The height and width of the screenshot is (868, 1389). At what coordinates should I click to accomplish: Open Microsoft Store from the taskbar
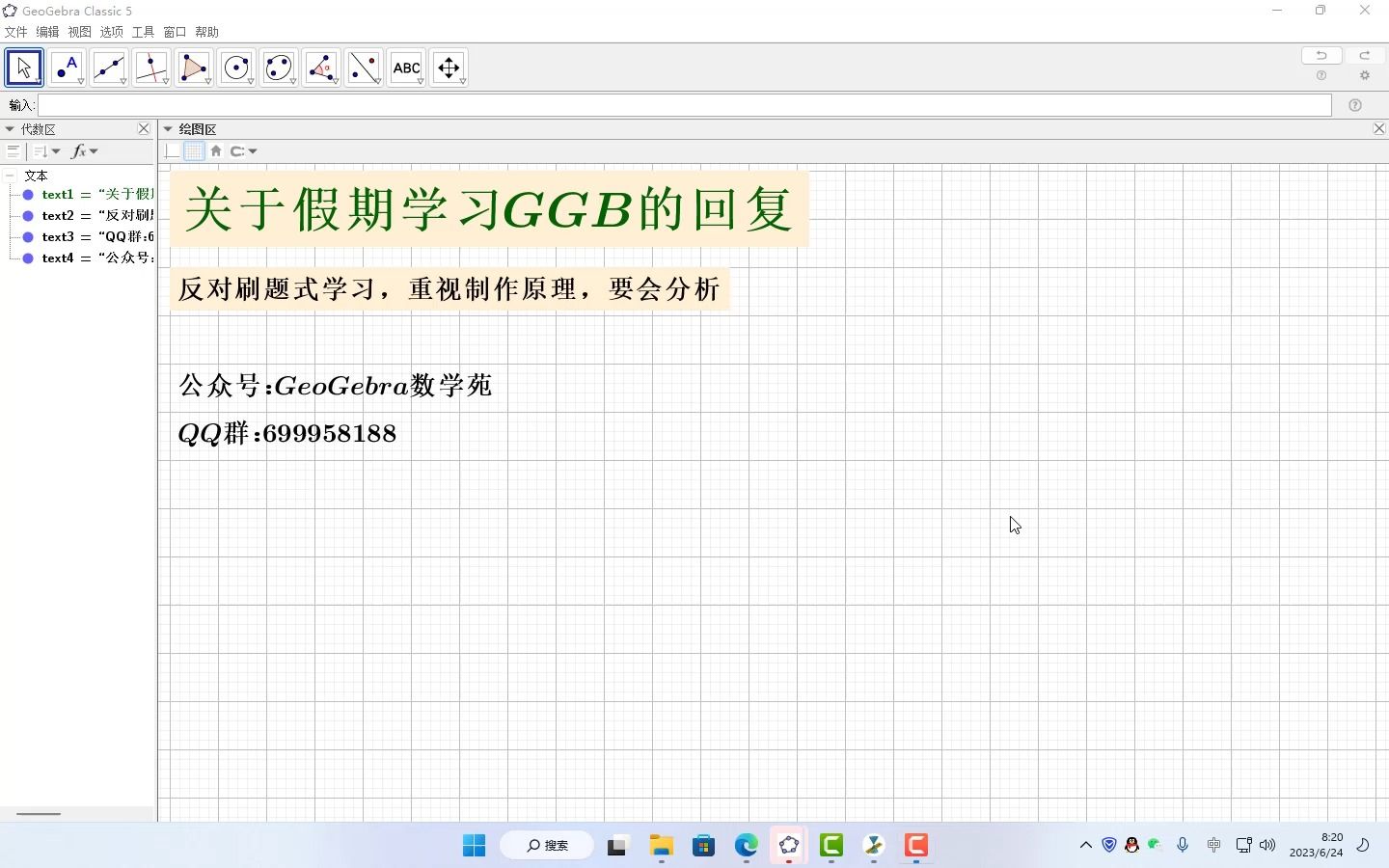coord(703,846)
